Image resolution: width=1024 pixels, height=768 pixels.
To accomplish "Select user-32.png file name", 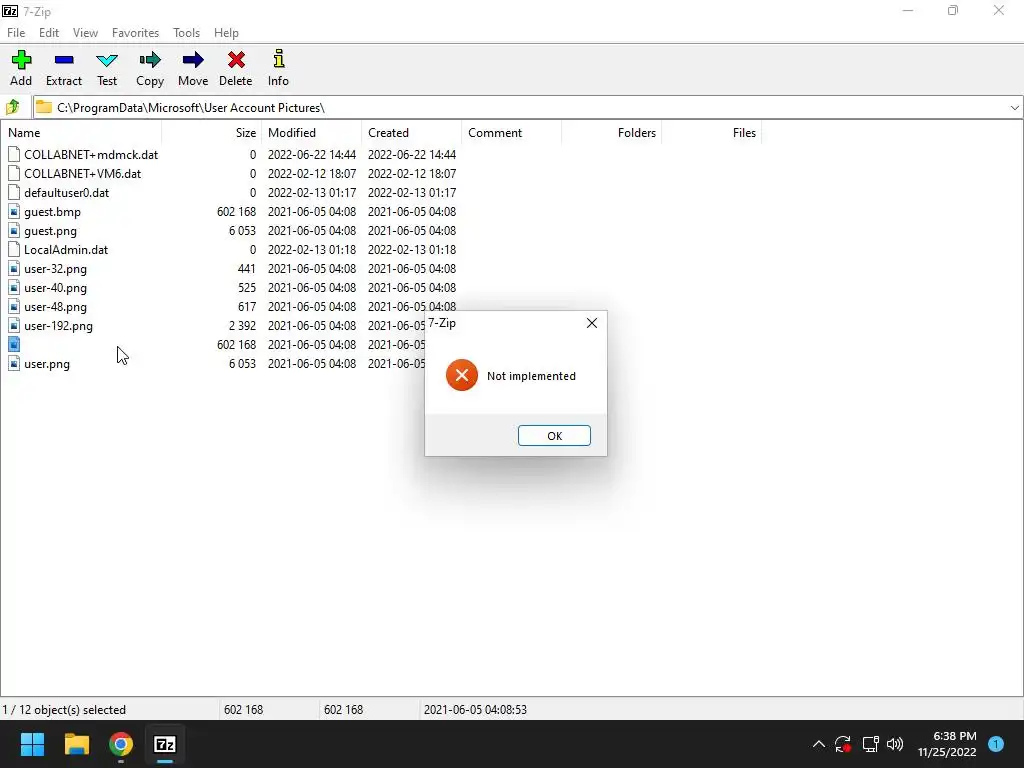I will [56, 268].
